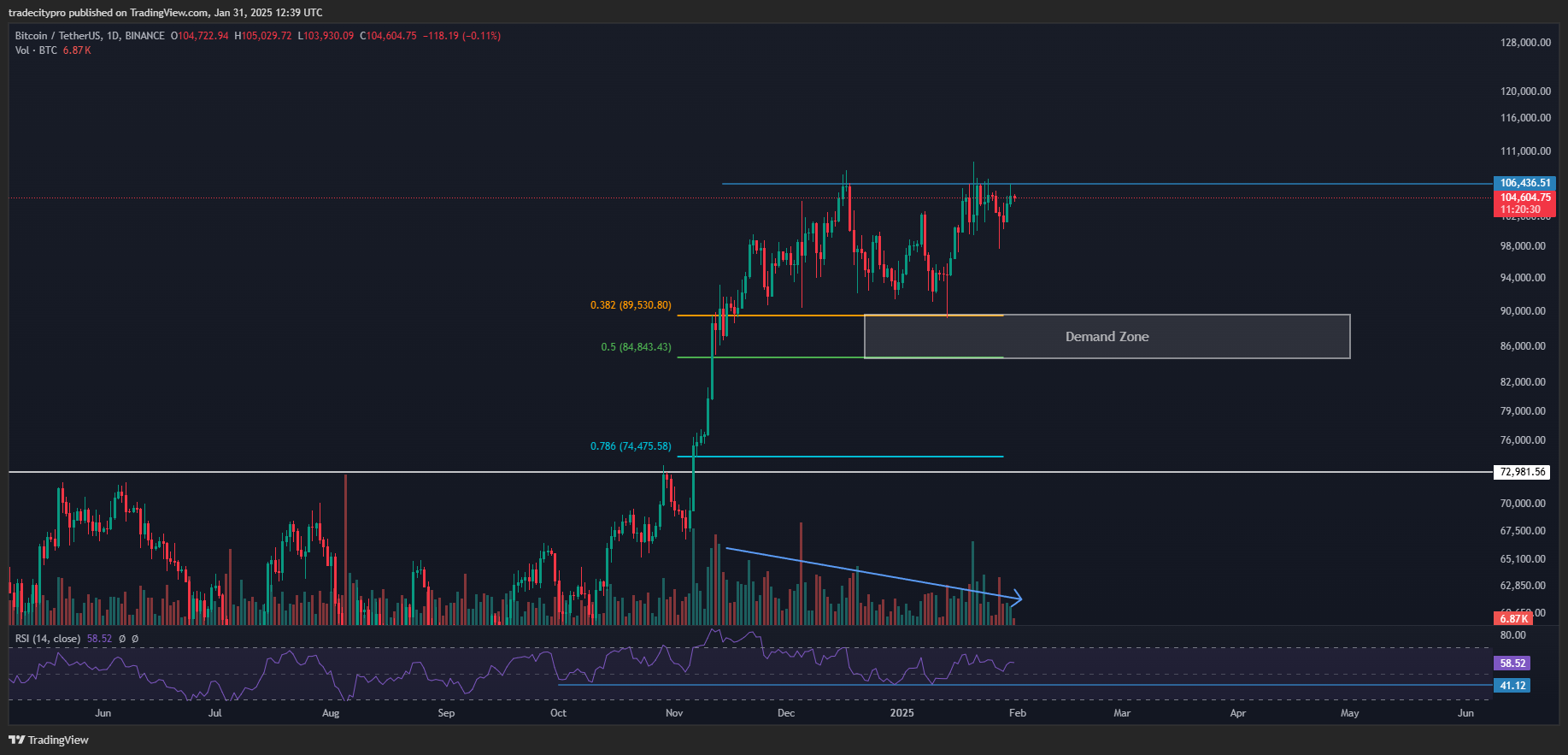
Task: Click the publisher header line mentioning tradecitypro
Action: coord(166,13)
